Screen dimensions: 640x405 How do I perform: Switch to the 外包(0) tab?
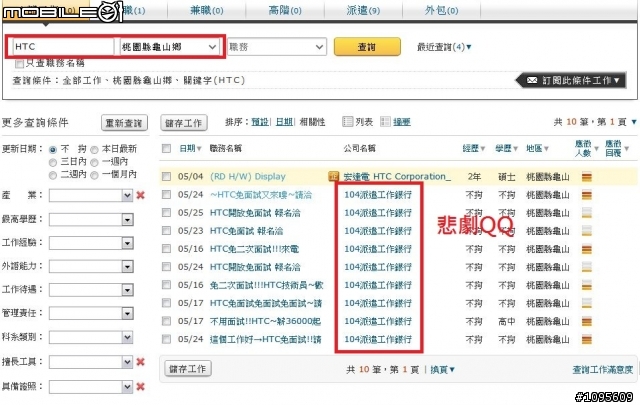(441, 10)
